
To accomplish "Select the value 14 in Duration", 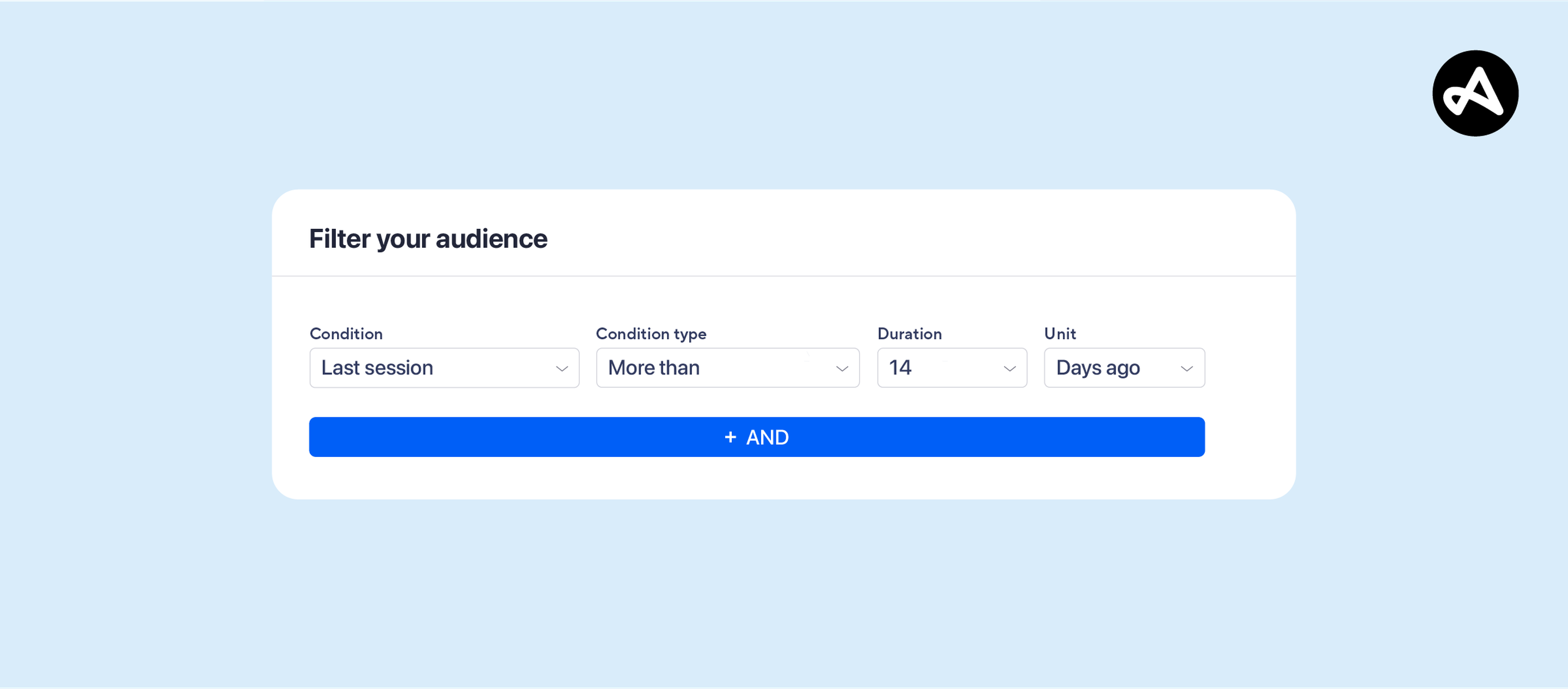I will [899, 368].
